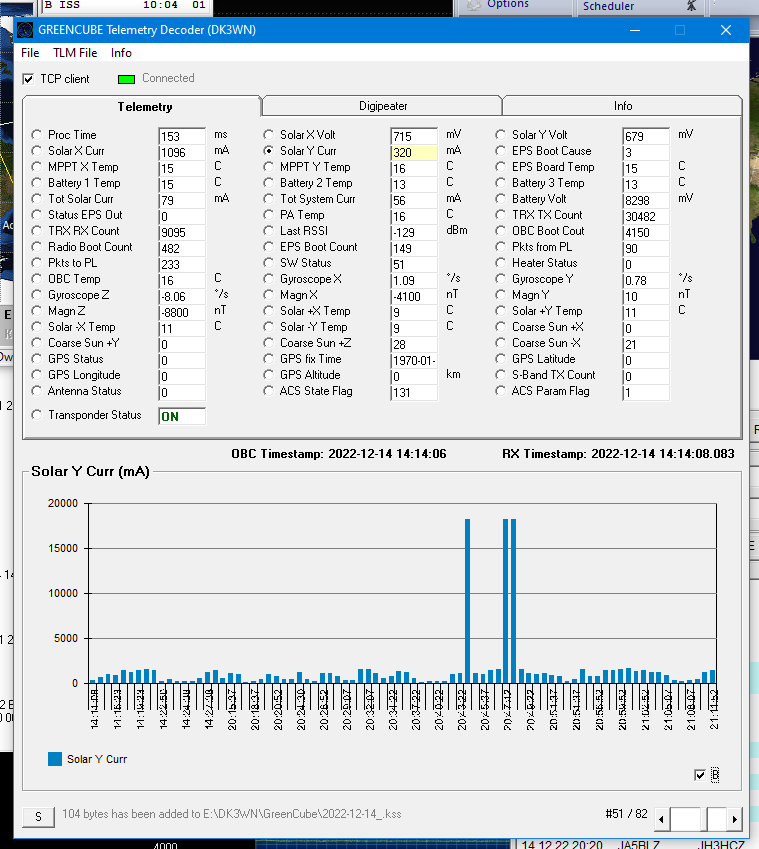Image resolution: width=759 pixels, height=849 pixels.
Task: Select the S-Band TX Count radio button
Action: [x=501, y=375]
